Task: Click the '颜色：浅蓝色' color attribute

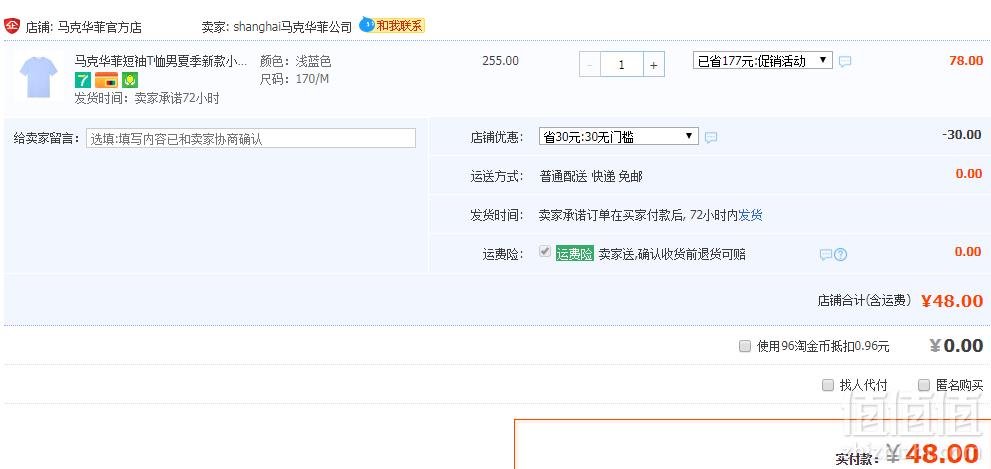Action: click(296, 61)
